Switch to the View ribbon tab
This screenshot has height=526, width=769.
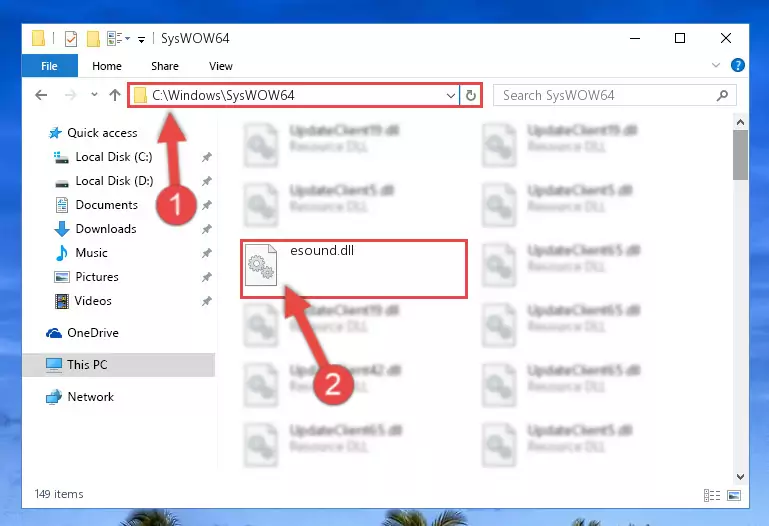[221, 66]
